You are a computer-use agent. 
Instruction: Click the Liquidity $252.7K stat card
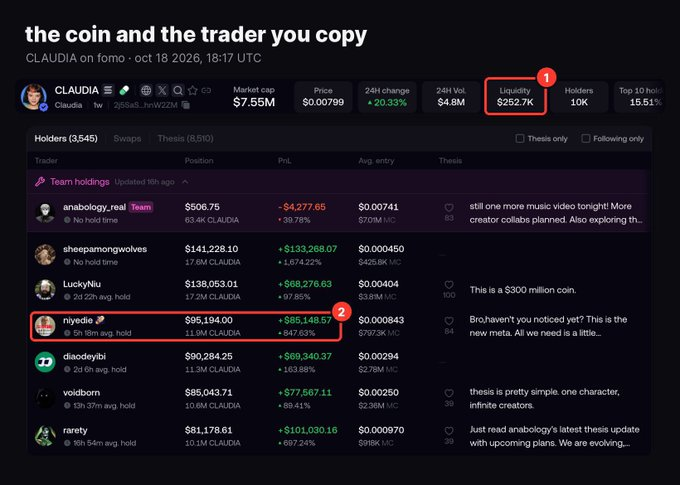pos(515,96)
